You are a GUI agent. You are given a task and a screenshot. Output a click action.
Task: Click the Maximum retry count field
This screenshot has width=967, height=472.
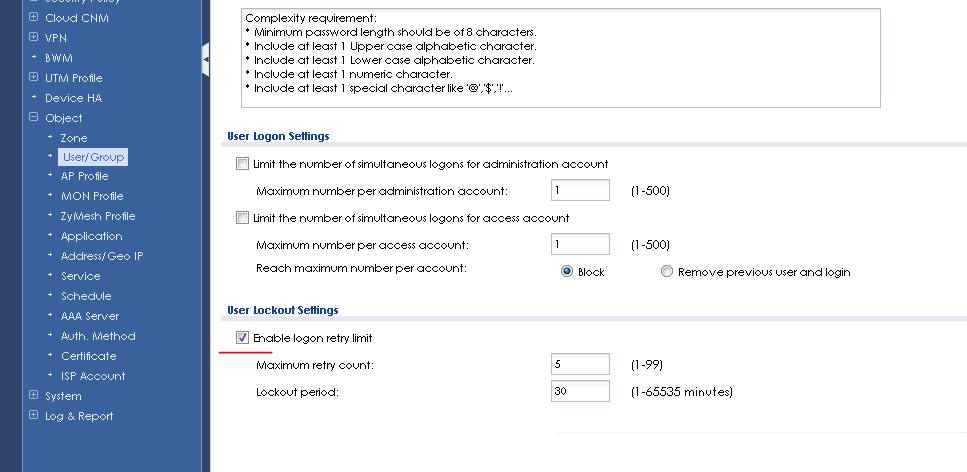[x=580, y=365]
